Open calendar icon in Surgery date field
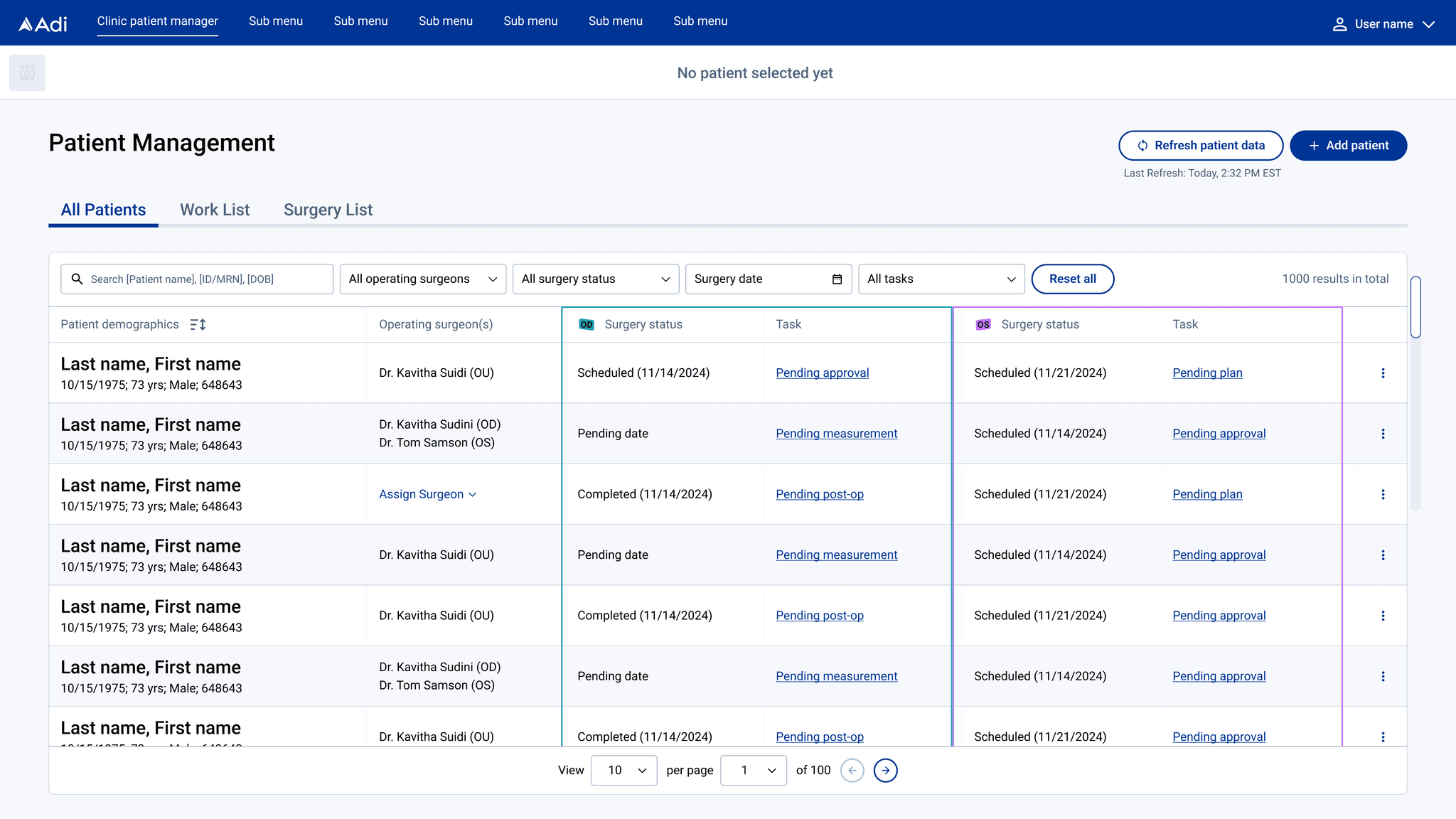This screenshot has width=1456, height=819. click(837, 279)
